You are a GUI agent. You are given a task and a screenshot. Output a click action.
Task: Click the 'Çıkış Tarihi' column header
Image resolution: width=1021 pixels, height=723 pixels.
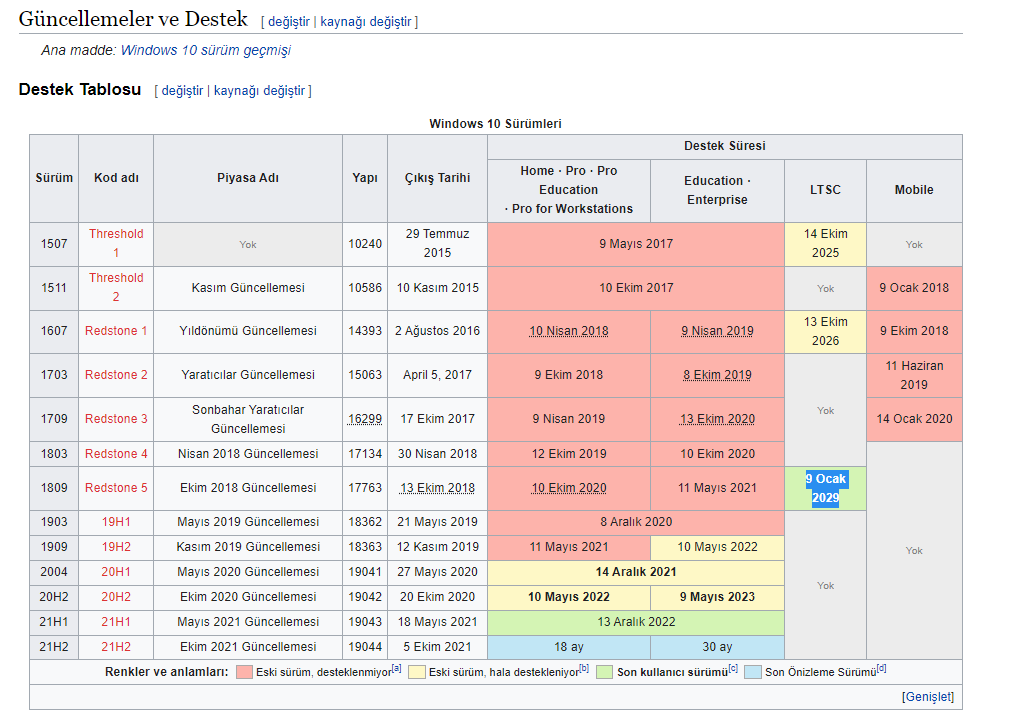click(x=437, y=178)
